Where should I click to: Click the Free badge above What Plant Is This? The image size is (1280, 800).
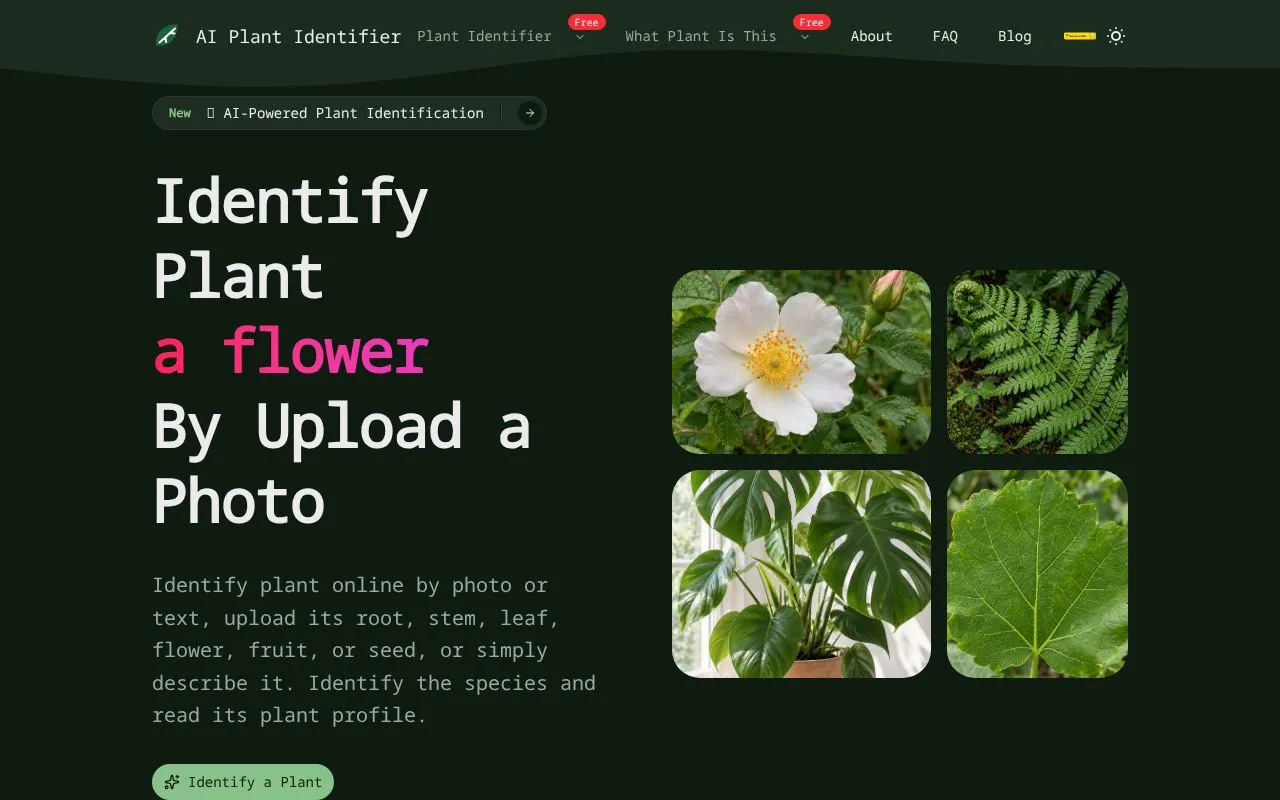click(x=812, y=22)
